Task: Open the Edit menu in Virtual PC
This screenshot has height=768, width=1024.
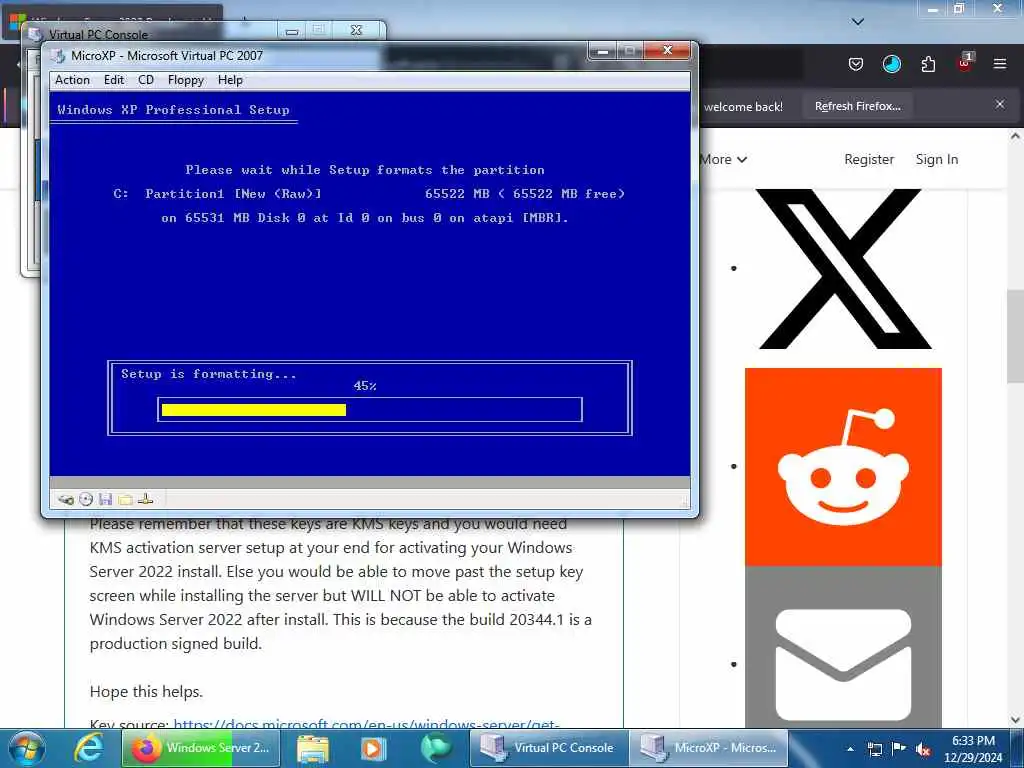Action: click(114, 80)
